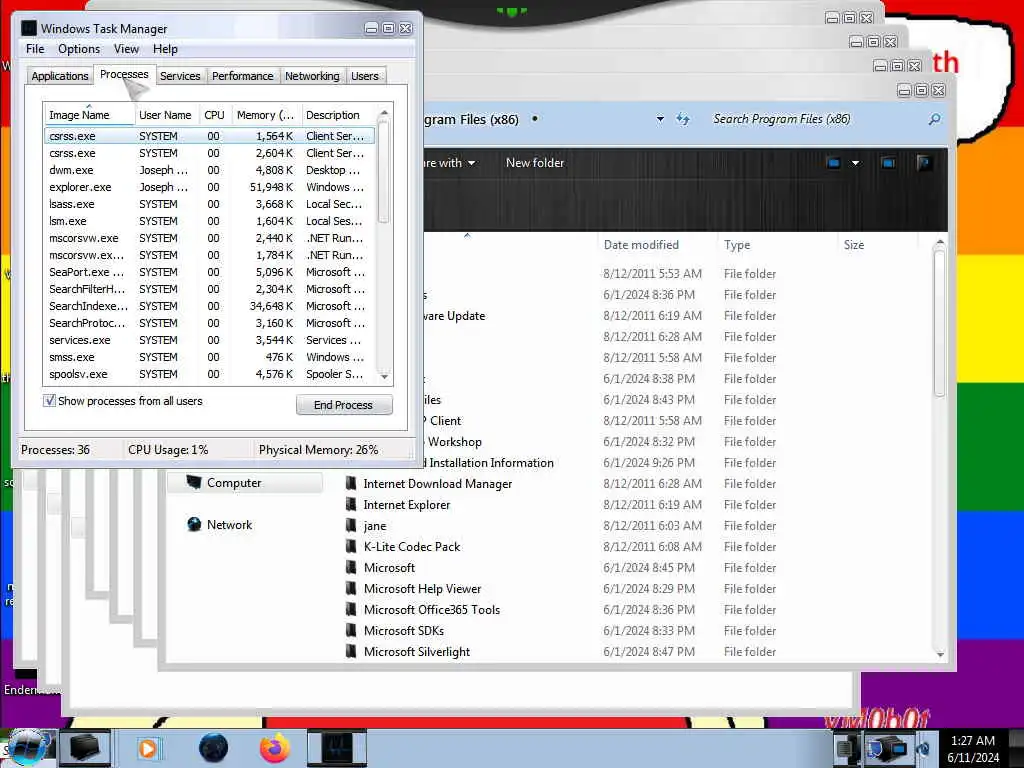
Task: Select Network in the navigation pane
Action: [x=219, y=524]
